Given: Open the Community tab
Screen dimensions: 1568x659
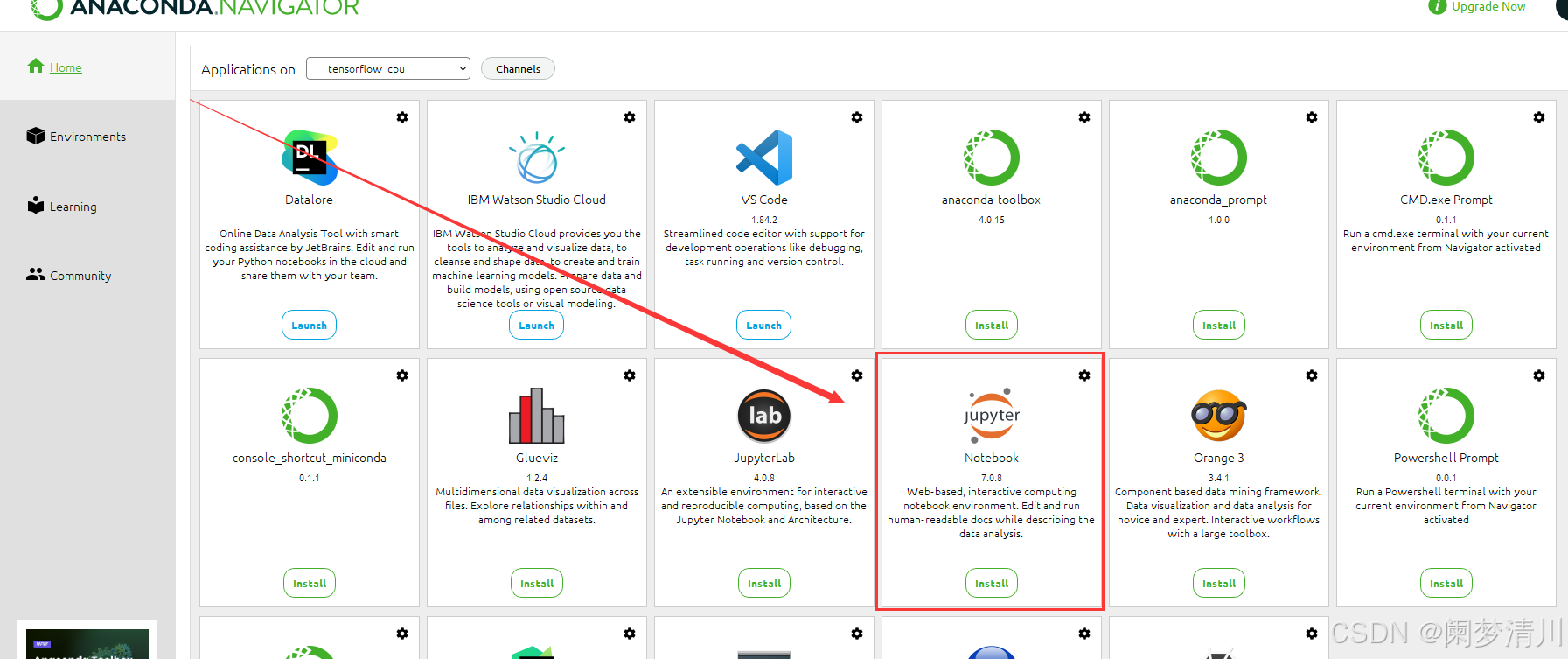Looking at the screenshot, I should click(x=69, y=275).
